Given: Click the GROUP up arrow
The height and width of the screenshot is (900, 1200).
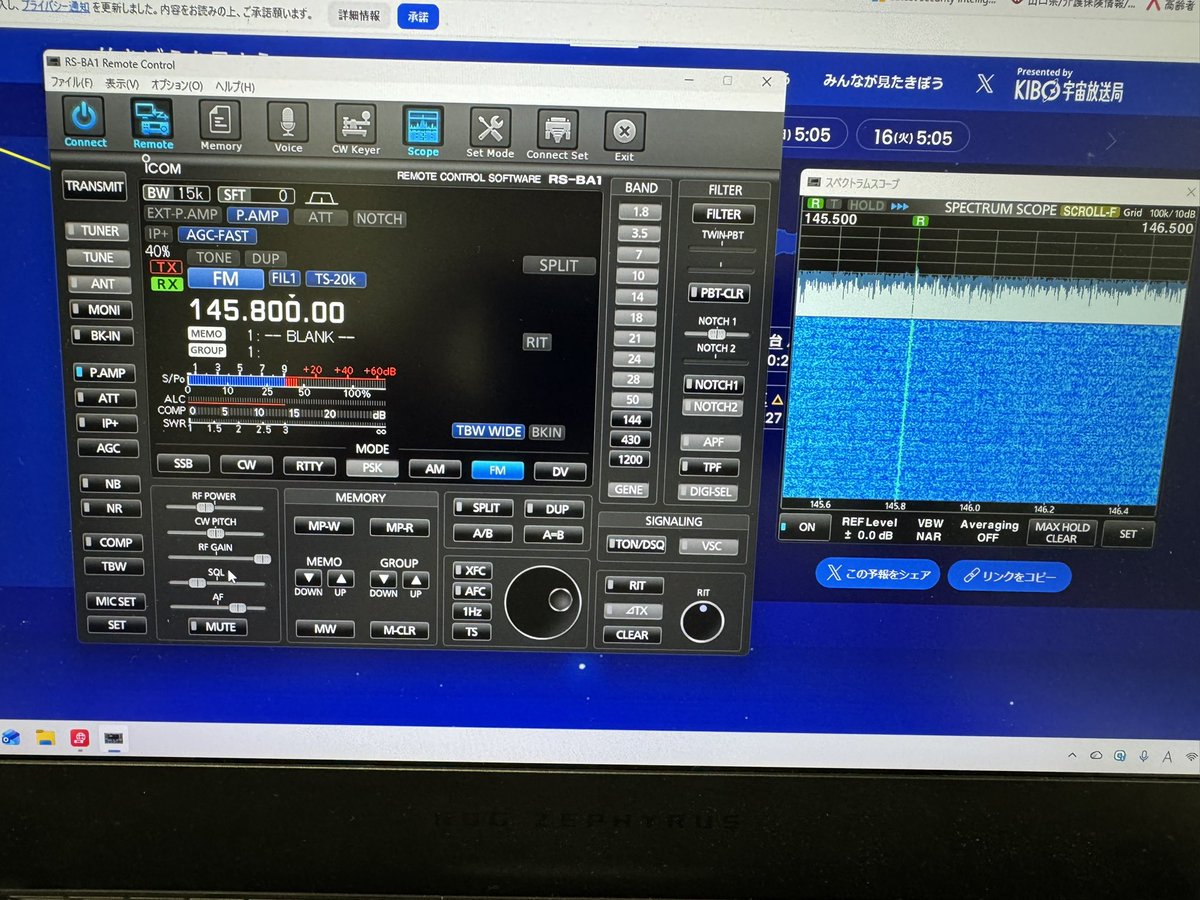Looking at the screenshot, I should pyautogui.click(x=415, y=579).
